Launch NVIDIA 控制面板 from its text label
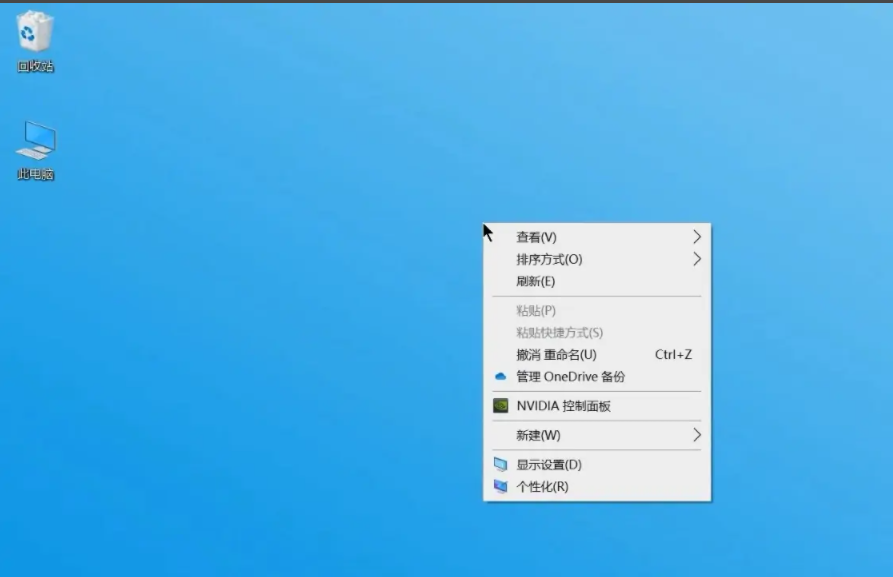The image size is (893, 577). pyautogui.click(x=563, y=406)
